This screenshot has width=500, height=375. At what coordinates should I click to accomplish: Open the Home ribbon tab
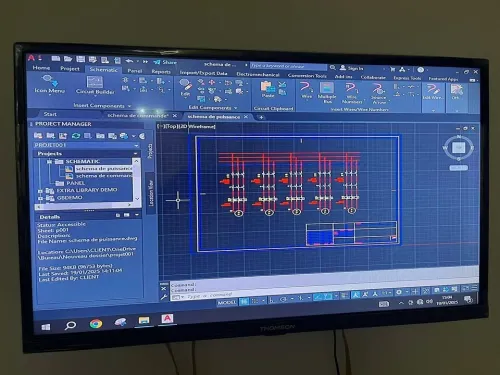[x=41, y=68]
